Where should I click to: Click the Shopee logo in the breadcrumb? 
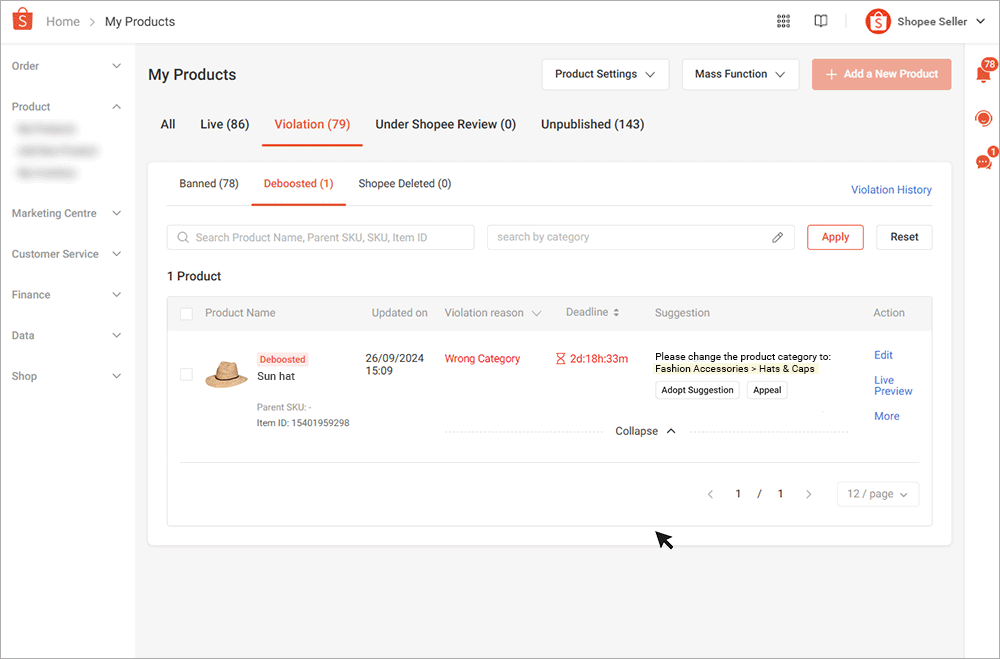pyautogui.click(x=22, y=20)
